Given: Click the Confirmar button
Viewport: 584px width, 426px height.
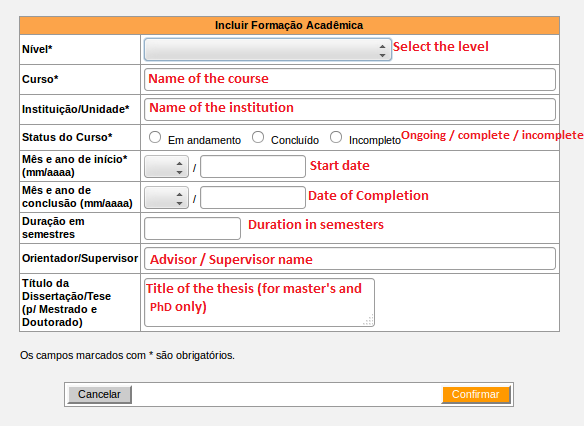Looking at the screenshot, I should pos(476,394).
